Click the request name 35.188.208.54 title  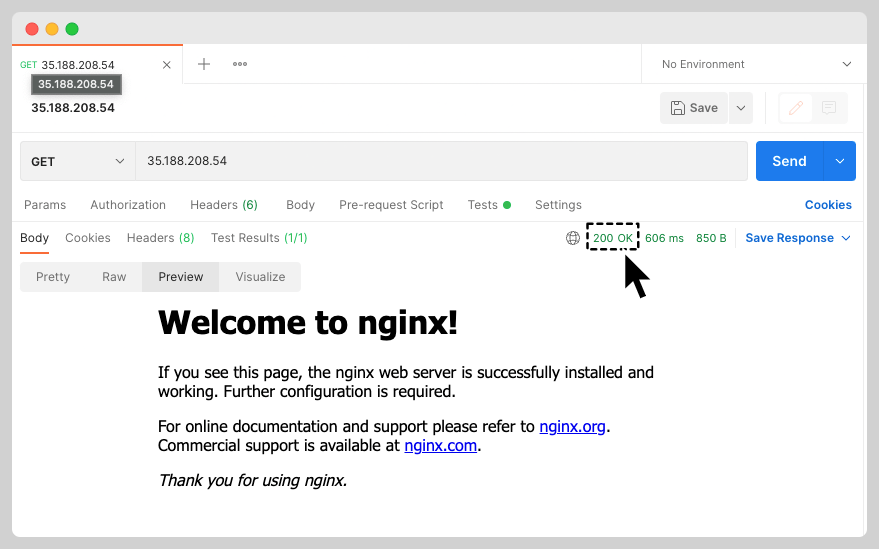(x=73, y=108)
